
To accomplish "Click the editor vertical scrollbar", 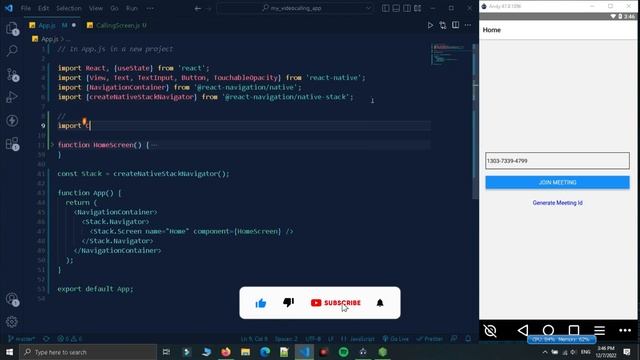I will tap(475, 122).
